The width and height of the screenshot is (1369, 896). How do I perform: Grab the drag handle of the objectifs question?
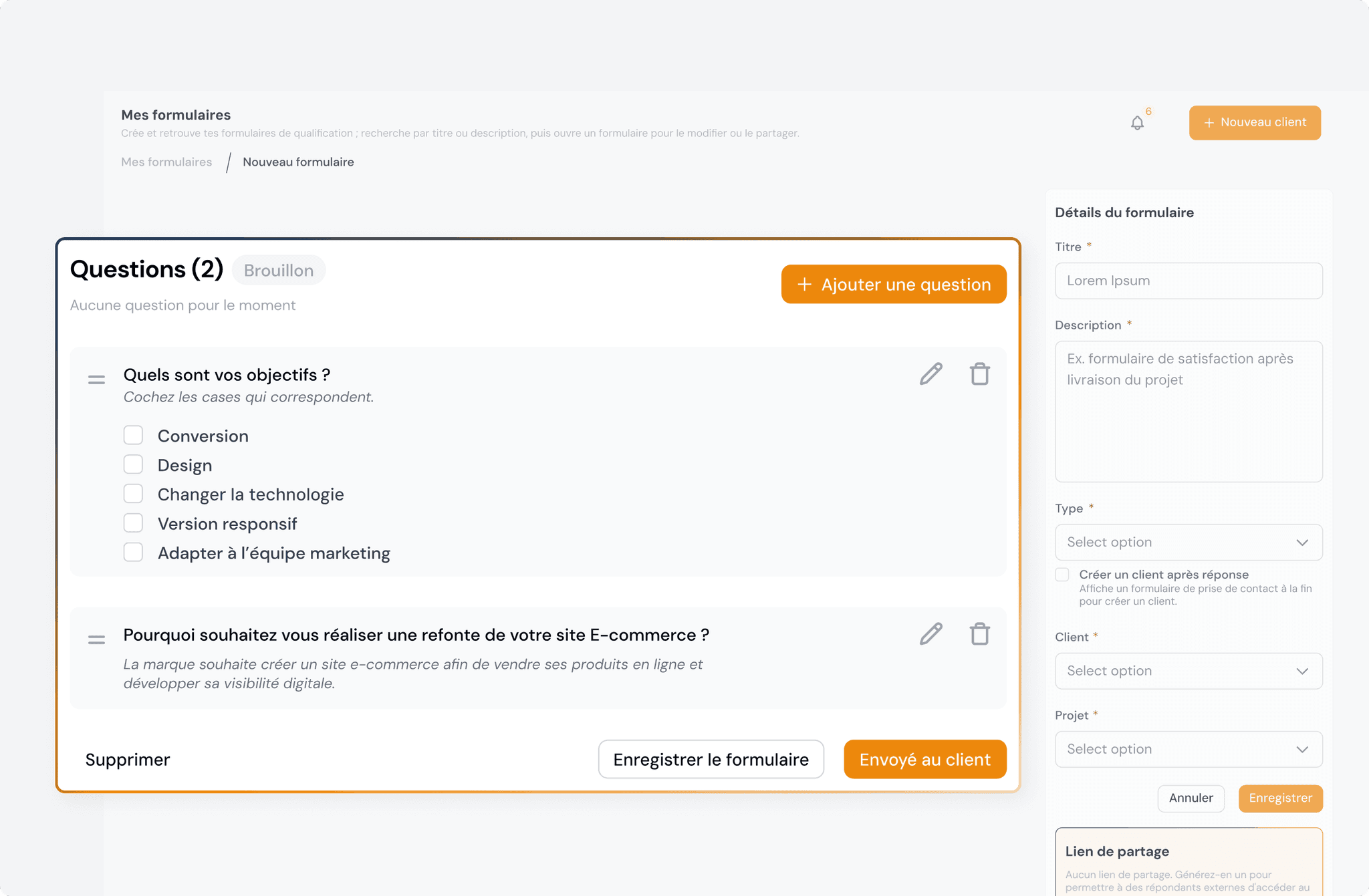pos(96,380)
